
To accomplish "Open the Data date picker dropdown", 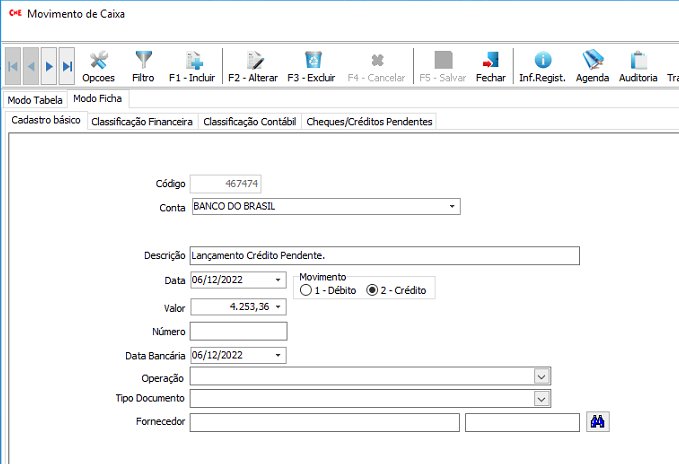I will pyautogui.click(x=278, y=280).
